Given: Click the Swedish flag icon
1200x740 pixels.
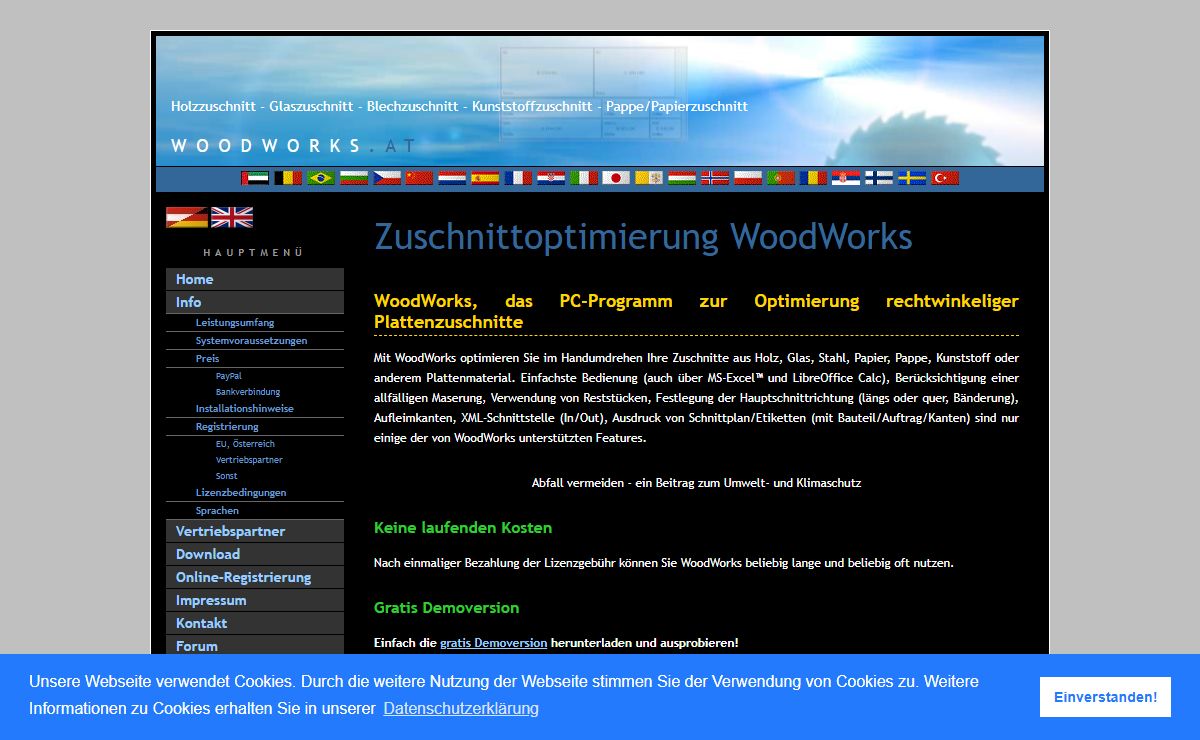Looking at the screenshot, I should pyautogui.click(x=912, y=178).
